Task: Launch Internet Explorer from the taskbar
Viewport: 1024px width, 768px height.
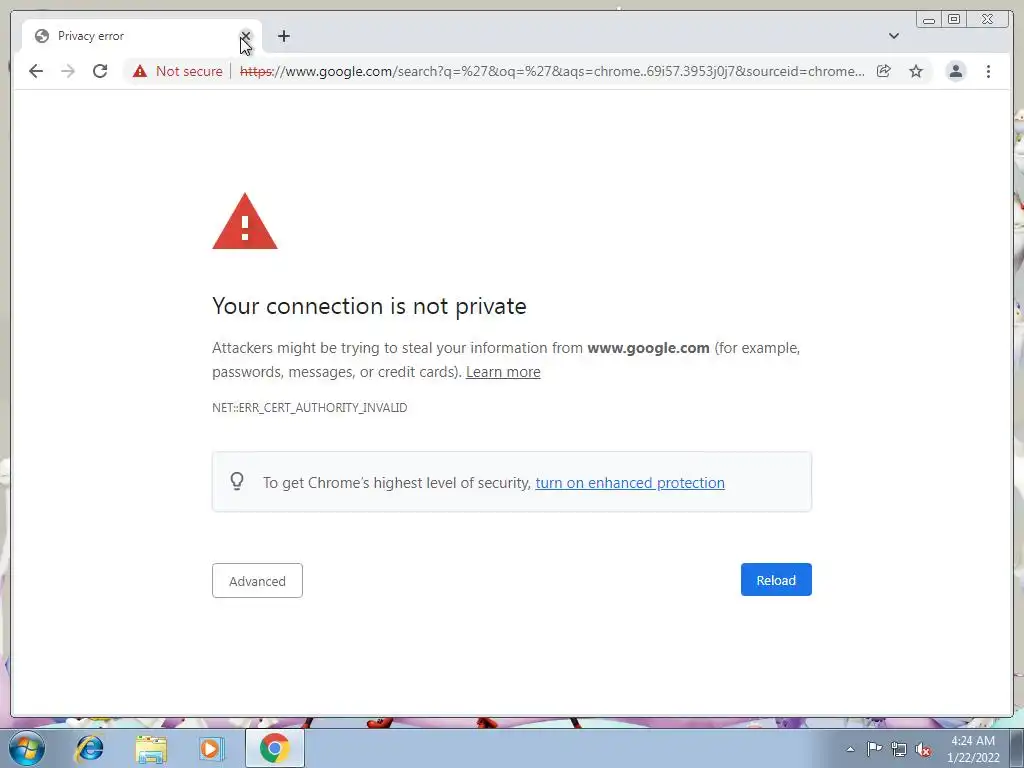Action: (x=89, y=748)
